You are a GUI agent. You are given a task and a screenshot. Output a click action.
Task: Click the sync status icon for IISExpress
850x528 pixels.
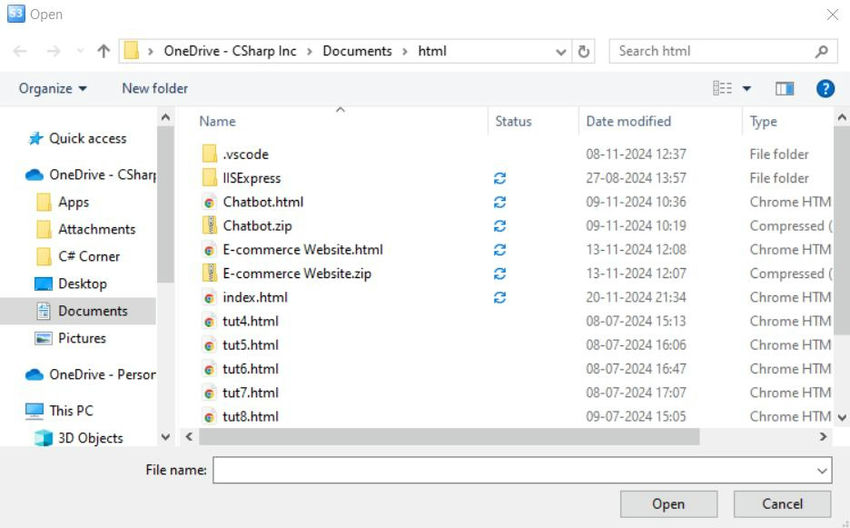[500, 178]
